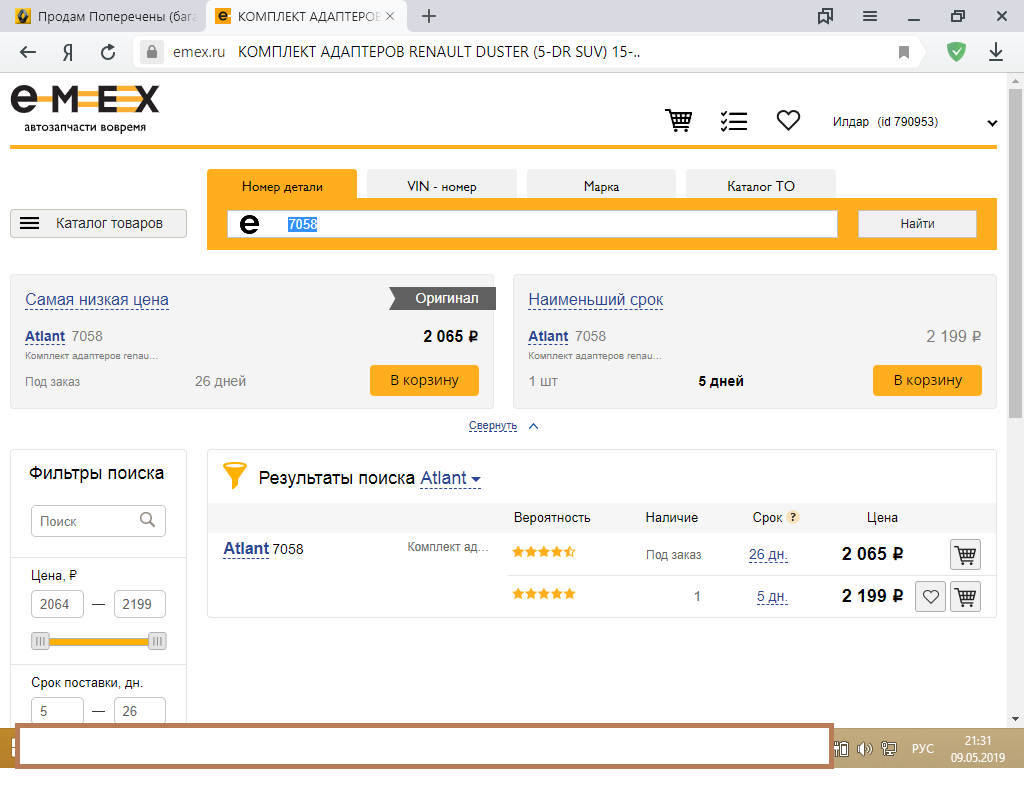Viewport: 1024px width, 810px height.
Task: Open the Yandex home button
Action: [68, 52]
